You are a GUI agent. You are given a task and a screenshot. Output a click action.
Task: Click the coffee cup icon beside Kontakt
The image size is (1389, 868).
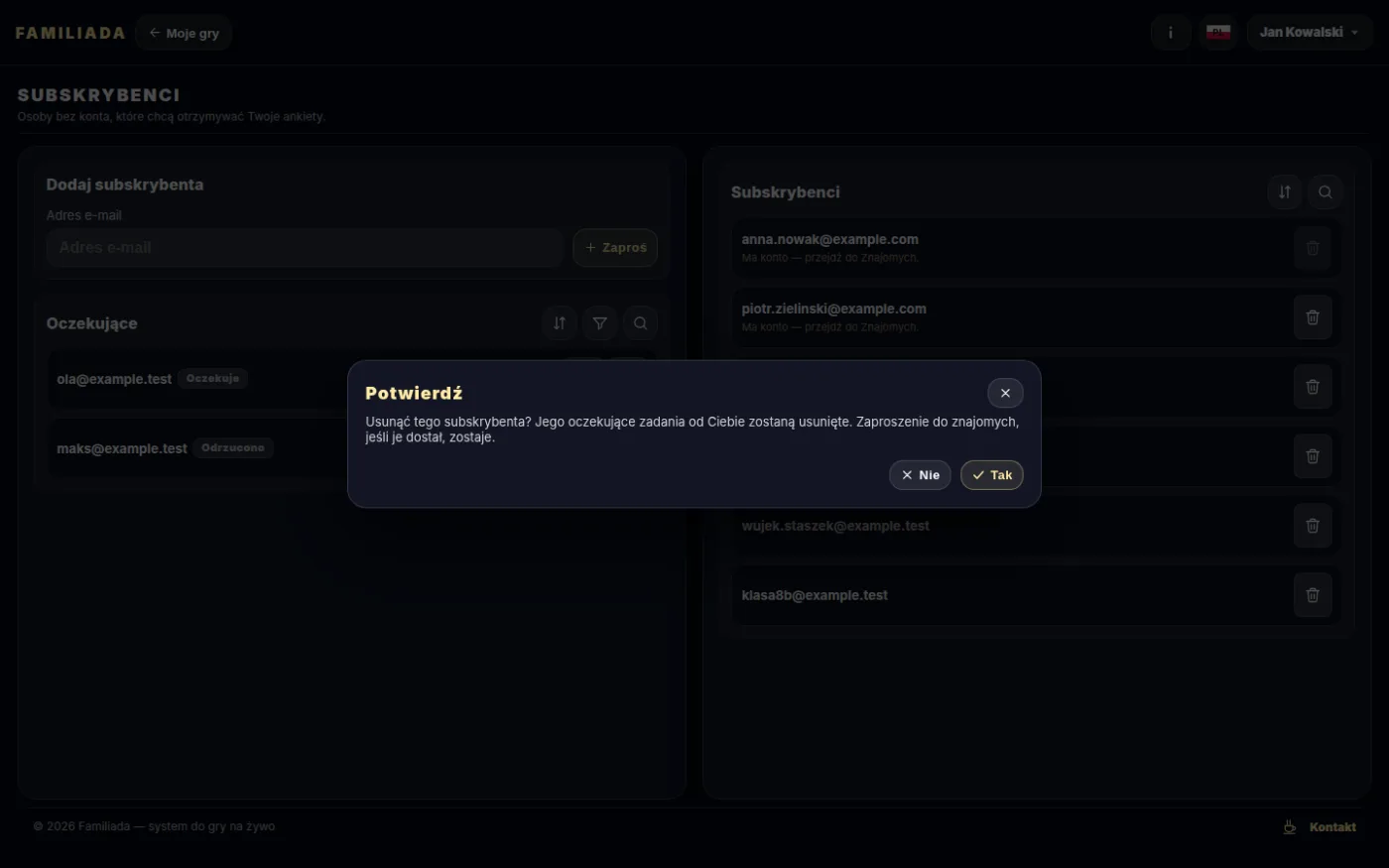click(1290, 827)
